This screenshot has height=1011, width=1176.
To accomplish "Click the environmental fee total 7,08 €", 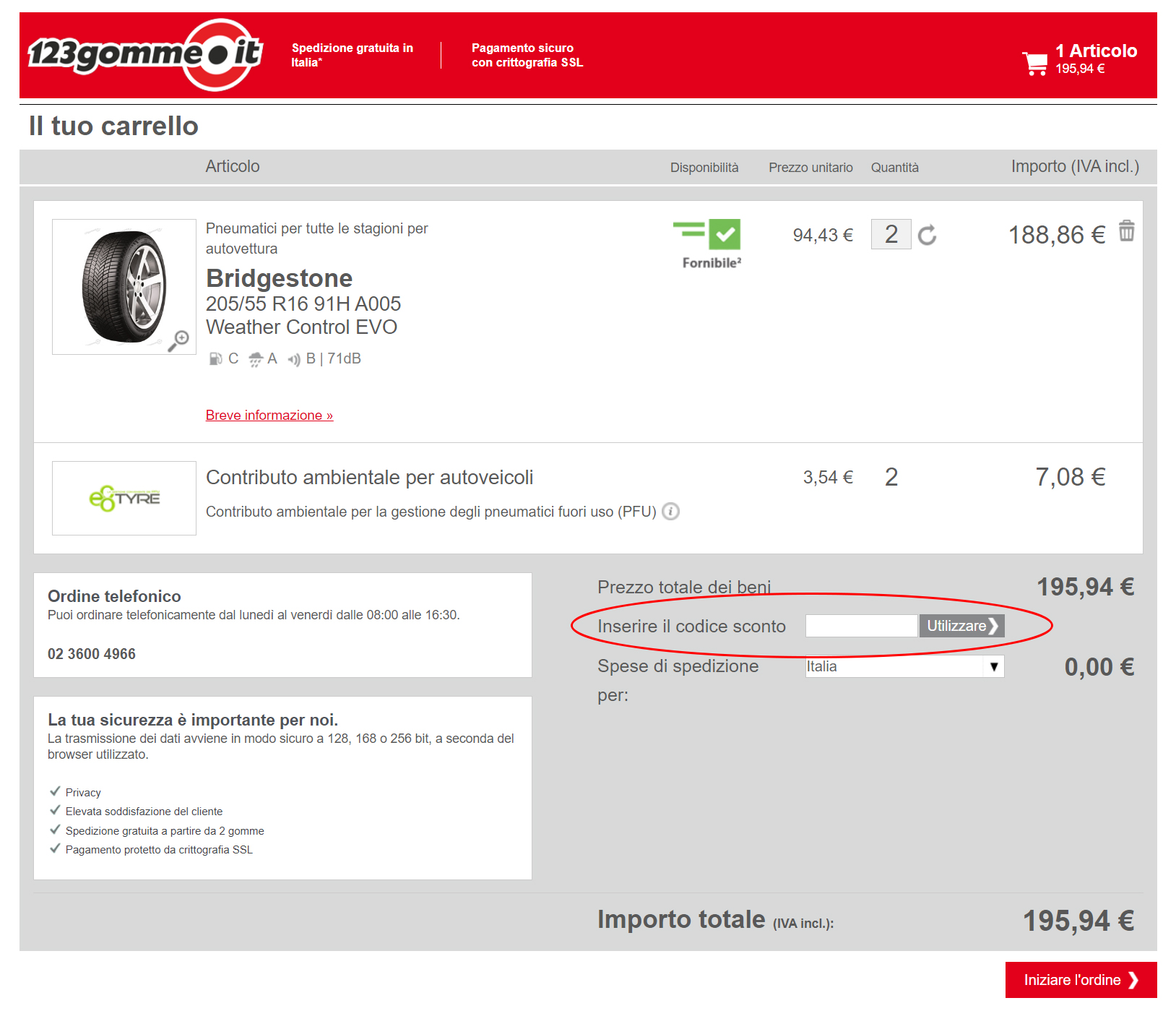I will coord(1071,477).
